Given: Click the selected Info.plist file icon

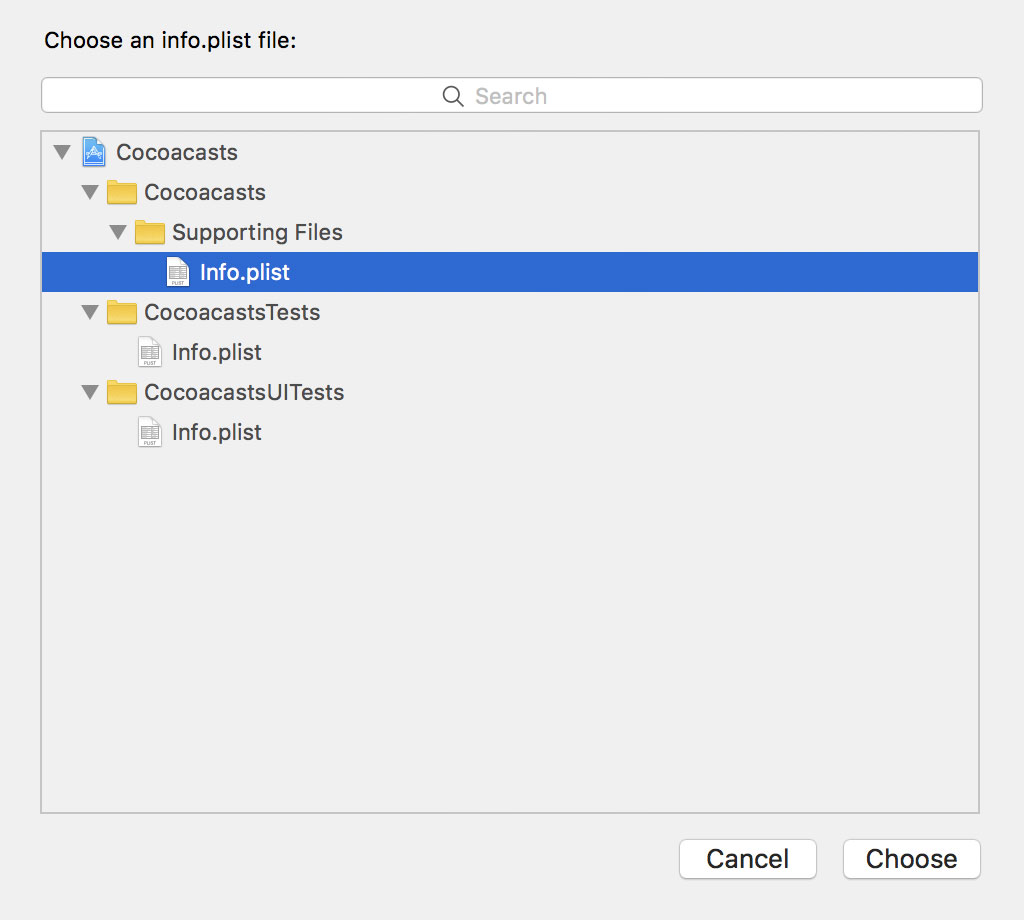Looking at the screenshot, I should click(x=177, y=272).
